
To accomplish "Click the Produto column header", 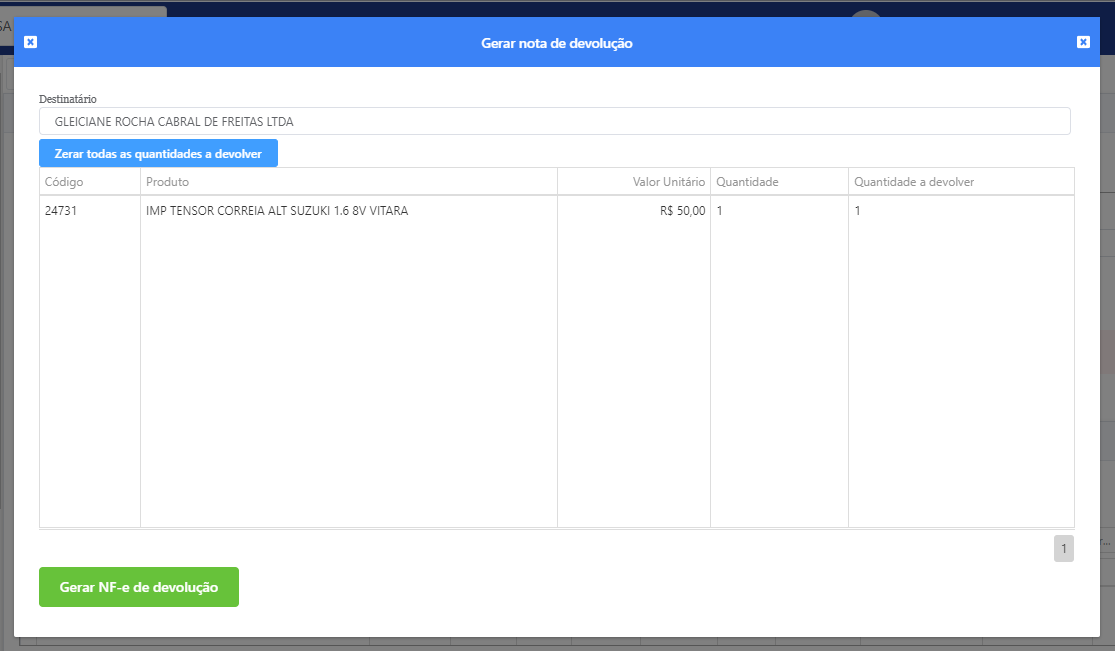I will (167, 182).
